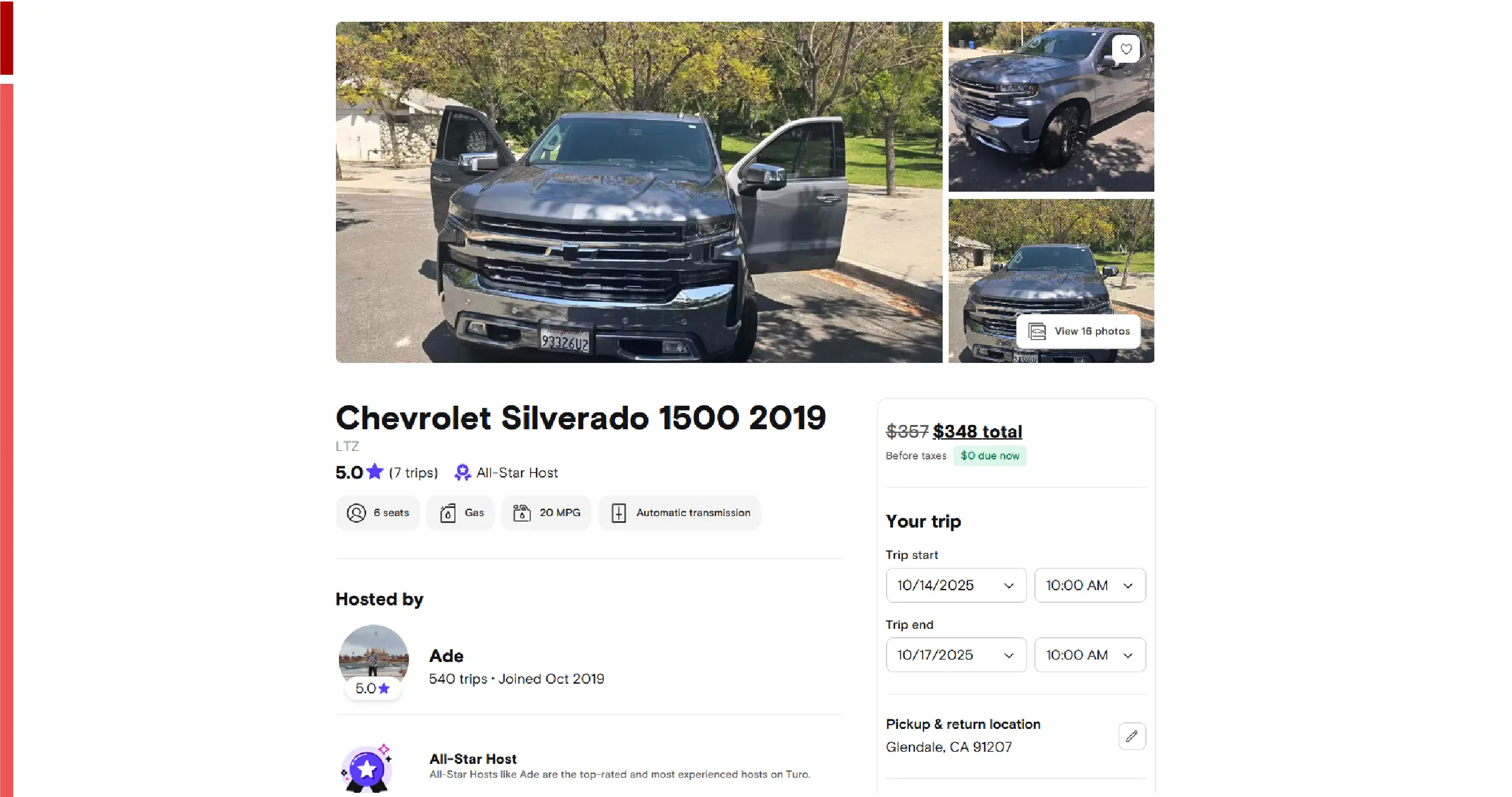Open the trip start time dropdown

pyautogui.click(x=1089, y=585)
